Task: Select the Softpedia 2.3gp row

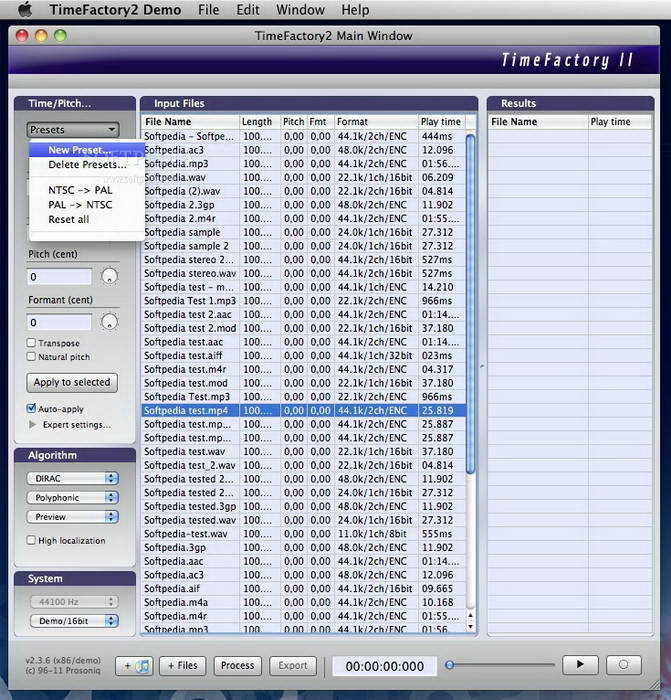Action: [304, 205]
